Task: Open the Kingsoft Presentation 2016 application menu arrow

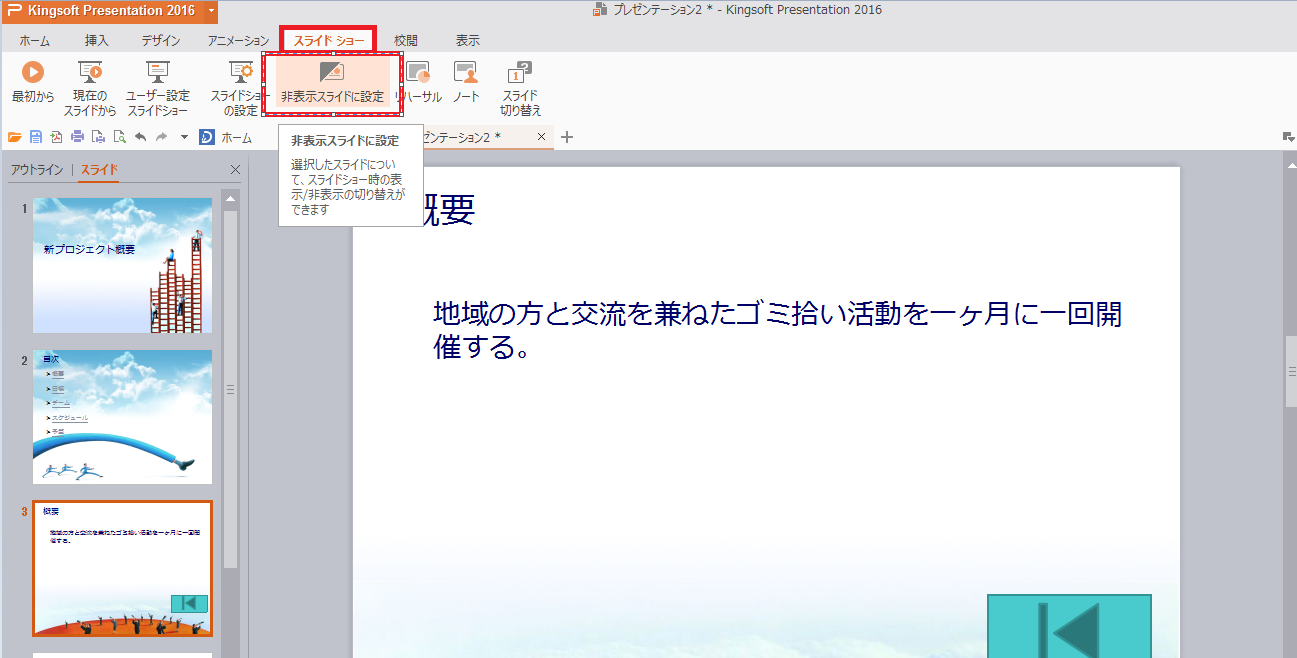Action: click(210, 11)
